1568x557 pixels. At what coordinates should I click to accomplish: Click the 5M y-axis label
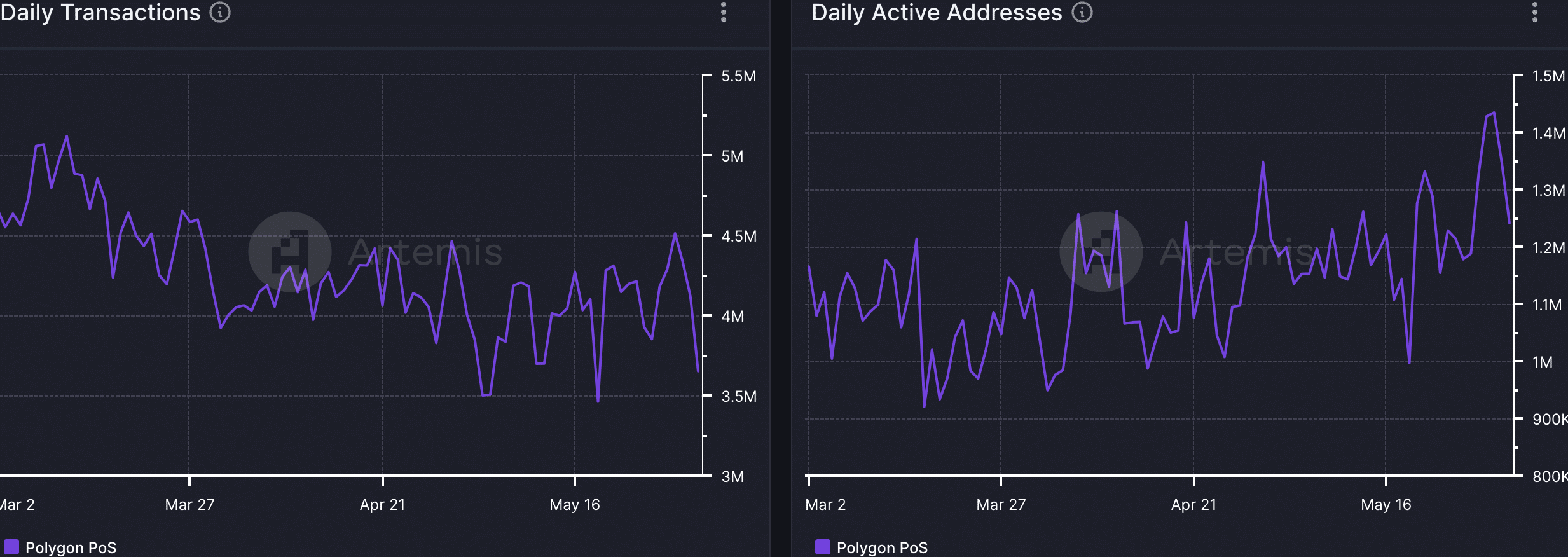tap(732, 156)
